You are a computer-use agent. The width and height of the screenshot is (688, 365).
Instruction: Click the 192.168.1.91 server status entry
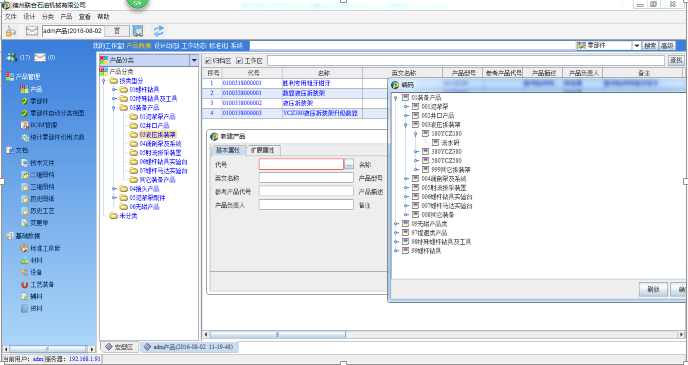pos(85,359)
